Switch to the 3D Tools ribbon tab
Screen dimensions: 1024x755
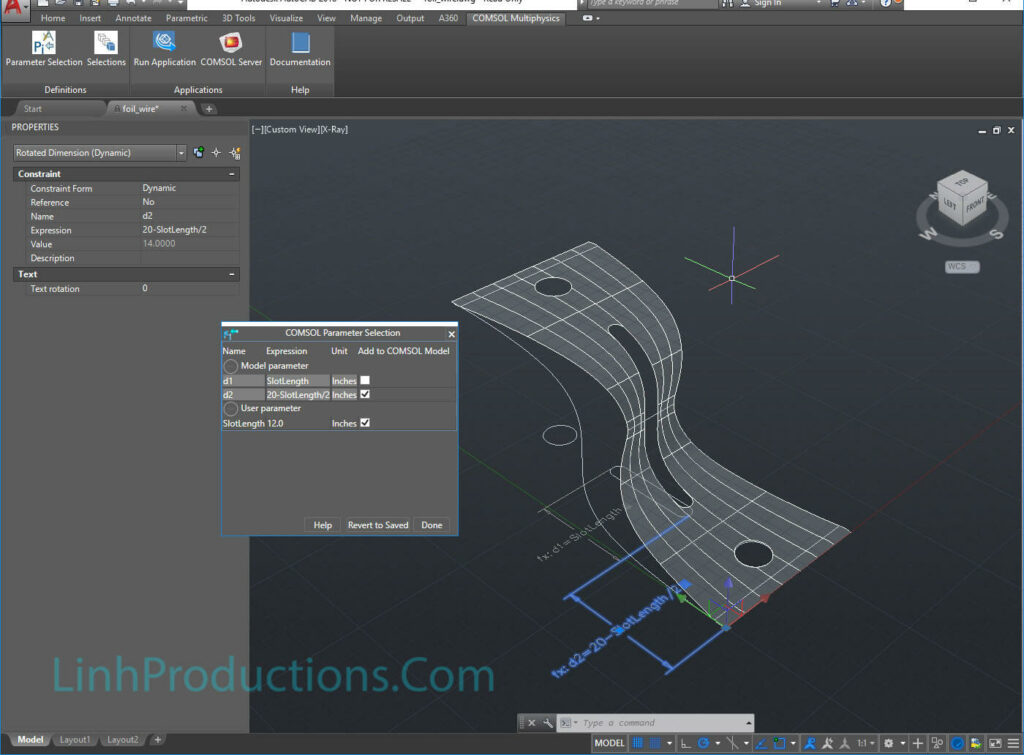coord(238,18)
